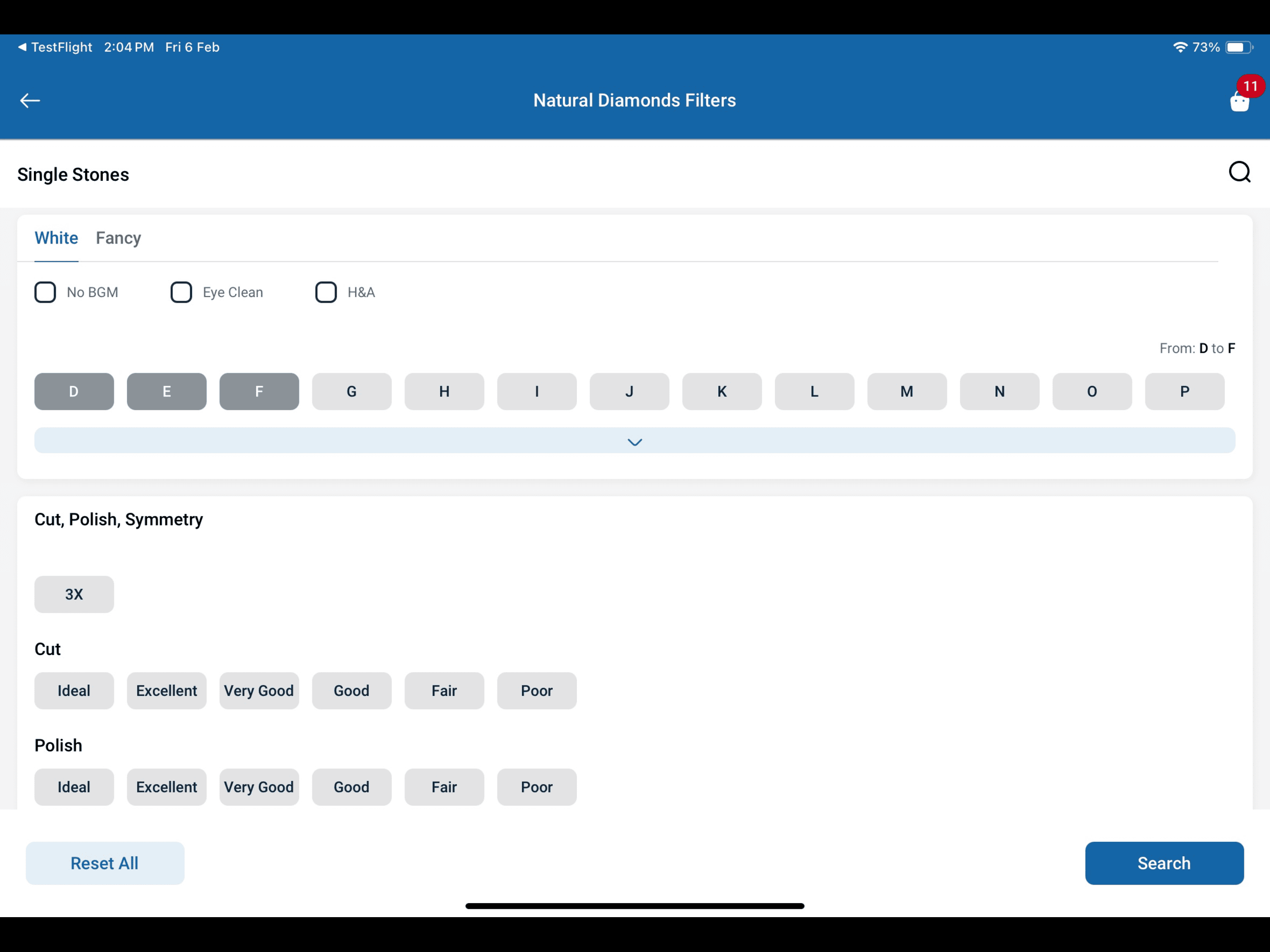Image resolution: width=1270 pixels, height=952 pixels.
Task: Tick the Eye Clean checkbox
Action: click(181, 292)
